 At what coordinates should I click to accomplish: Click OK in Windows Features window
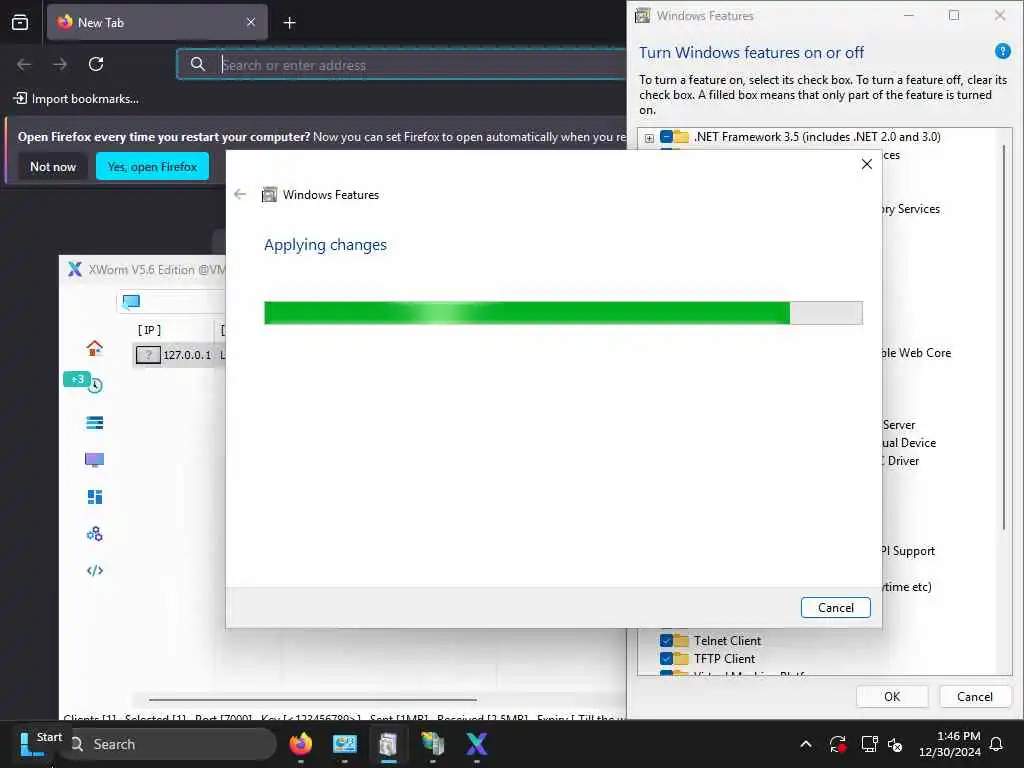click(891, 696)
